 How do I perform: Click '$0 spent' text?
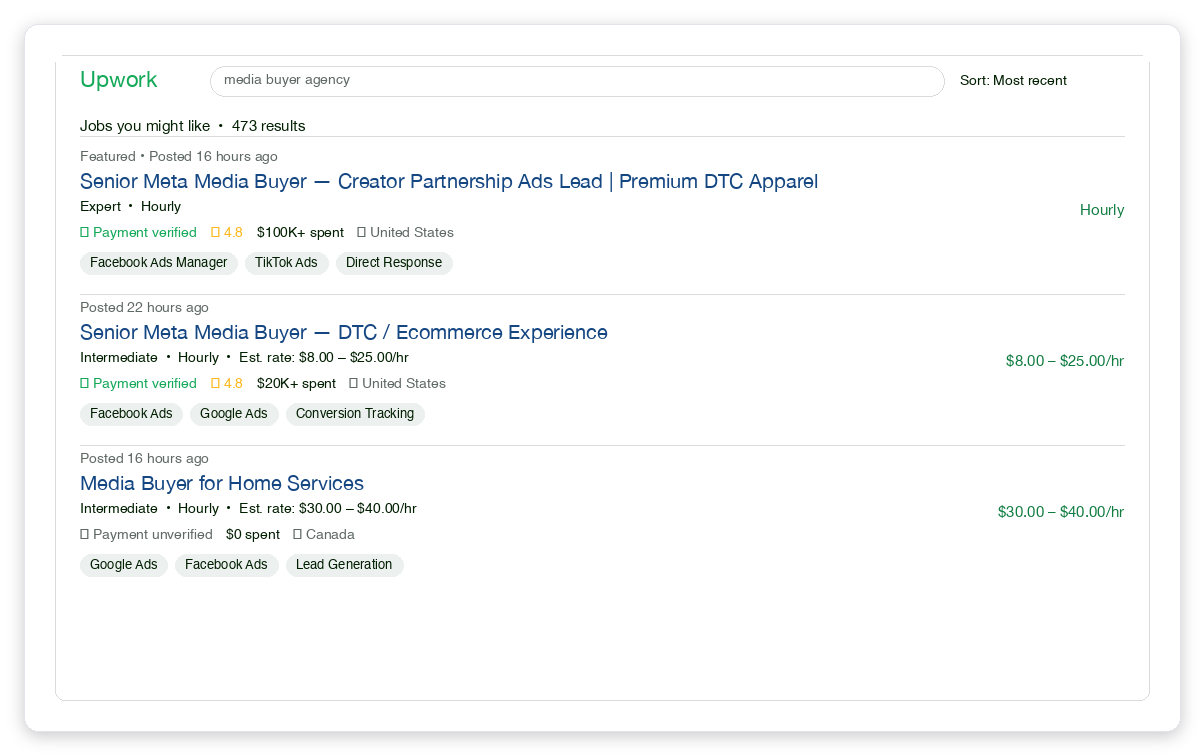(253, 535)
